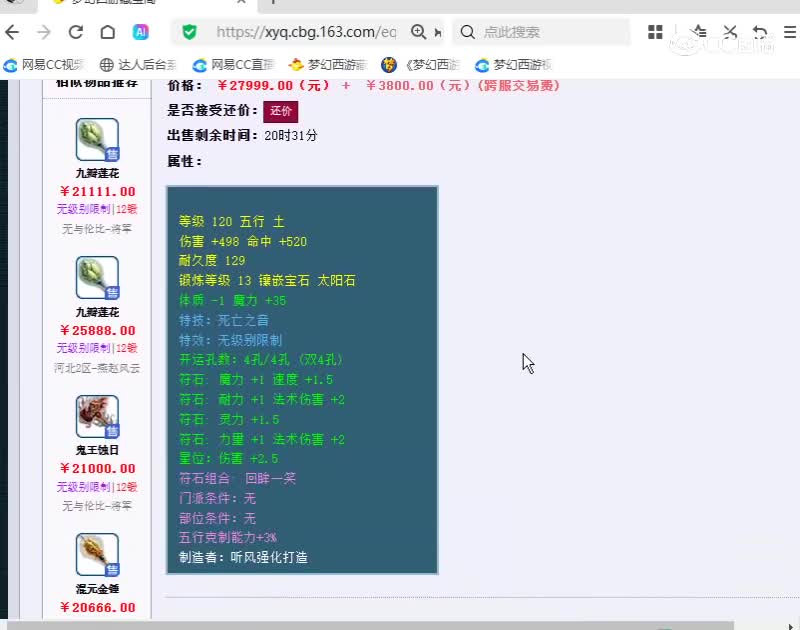Open the last 梦幻西游 bookmark
Image resolution: width=800 pixels, height=630 pixels.
513,65
